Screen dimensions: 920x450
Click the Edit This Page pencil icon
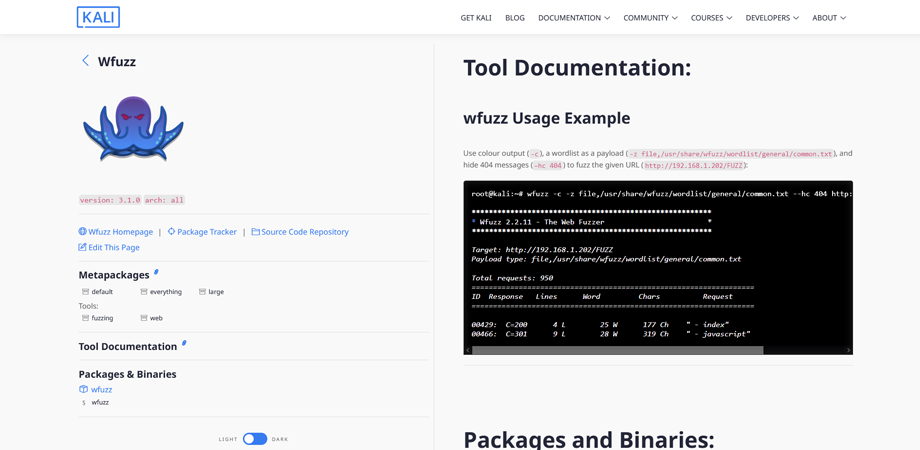coord(83,247)
